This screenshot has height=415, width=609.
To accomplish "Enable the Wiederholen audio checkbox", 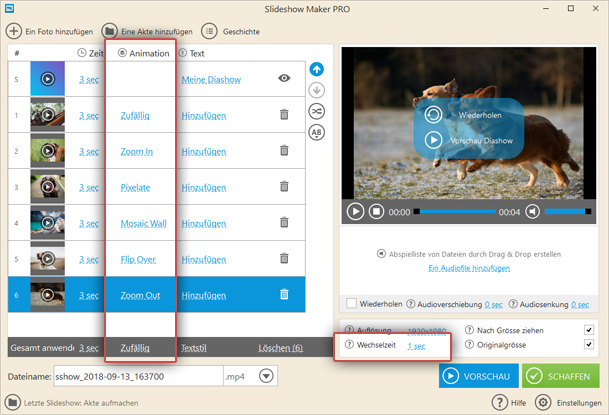I will tap(351, 303).
